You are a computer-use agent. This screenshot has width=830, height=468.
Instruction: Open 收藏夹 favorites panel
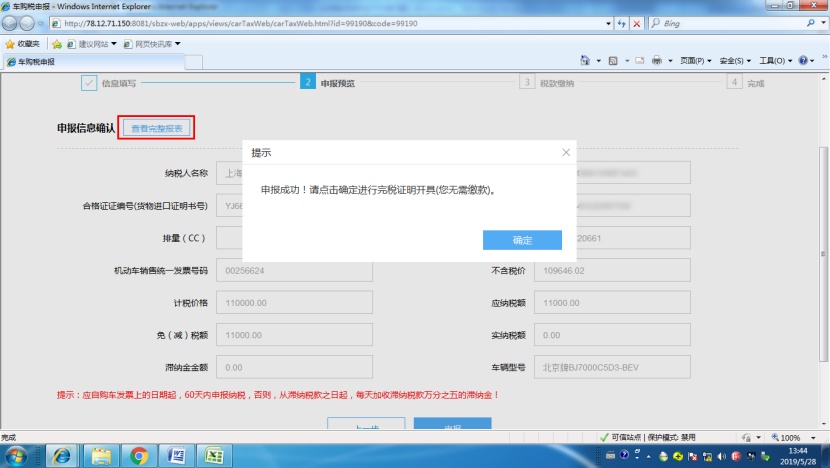(22, 44)
